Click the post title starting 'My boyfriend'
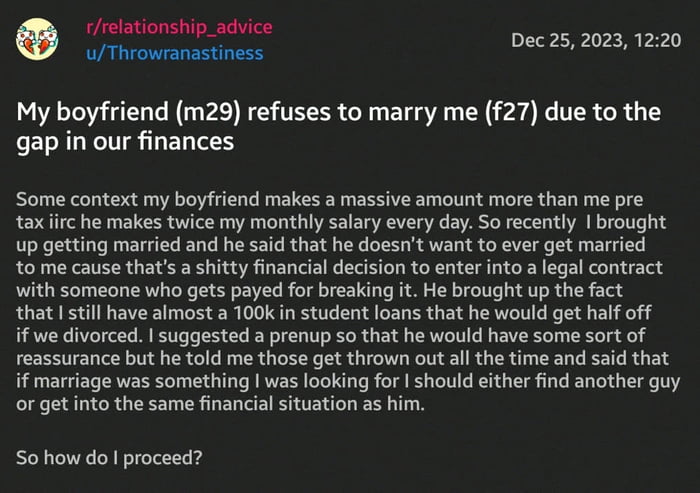700x493 pixels. pyautogui.click(x=339, y=127)
